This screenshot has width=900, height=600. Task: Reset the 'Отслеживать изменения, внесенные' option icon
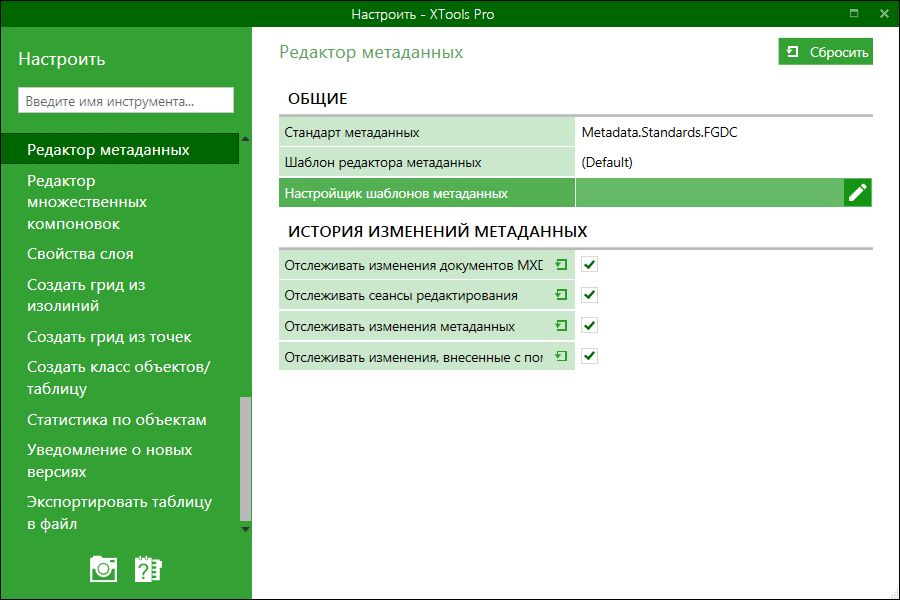click(x=561, y=357)
